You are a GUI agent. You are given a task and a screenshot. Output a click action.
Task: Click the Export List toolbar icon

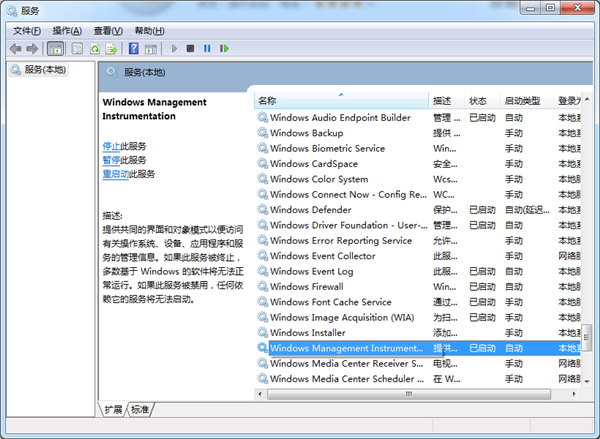click(113, 48)
